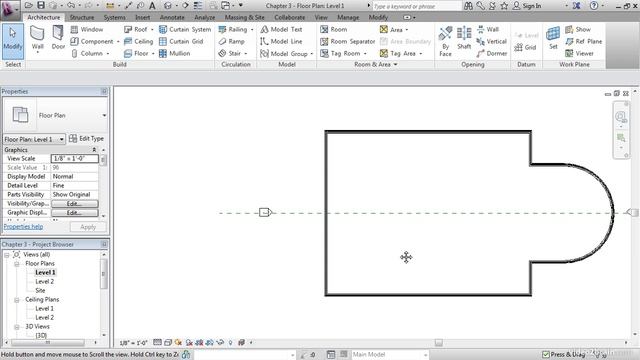The width and height of the screenshot is (640, 360).
Task: Open the Floor Plan: Level 1 selector dropdown
Action: 62,140
